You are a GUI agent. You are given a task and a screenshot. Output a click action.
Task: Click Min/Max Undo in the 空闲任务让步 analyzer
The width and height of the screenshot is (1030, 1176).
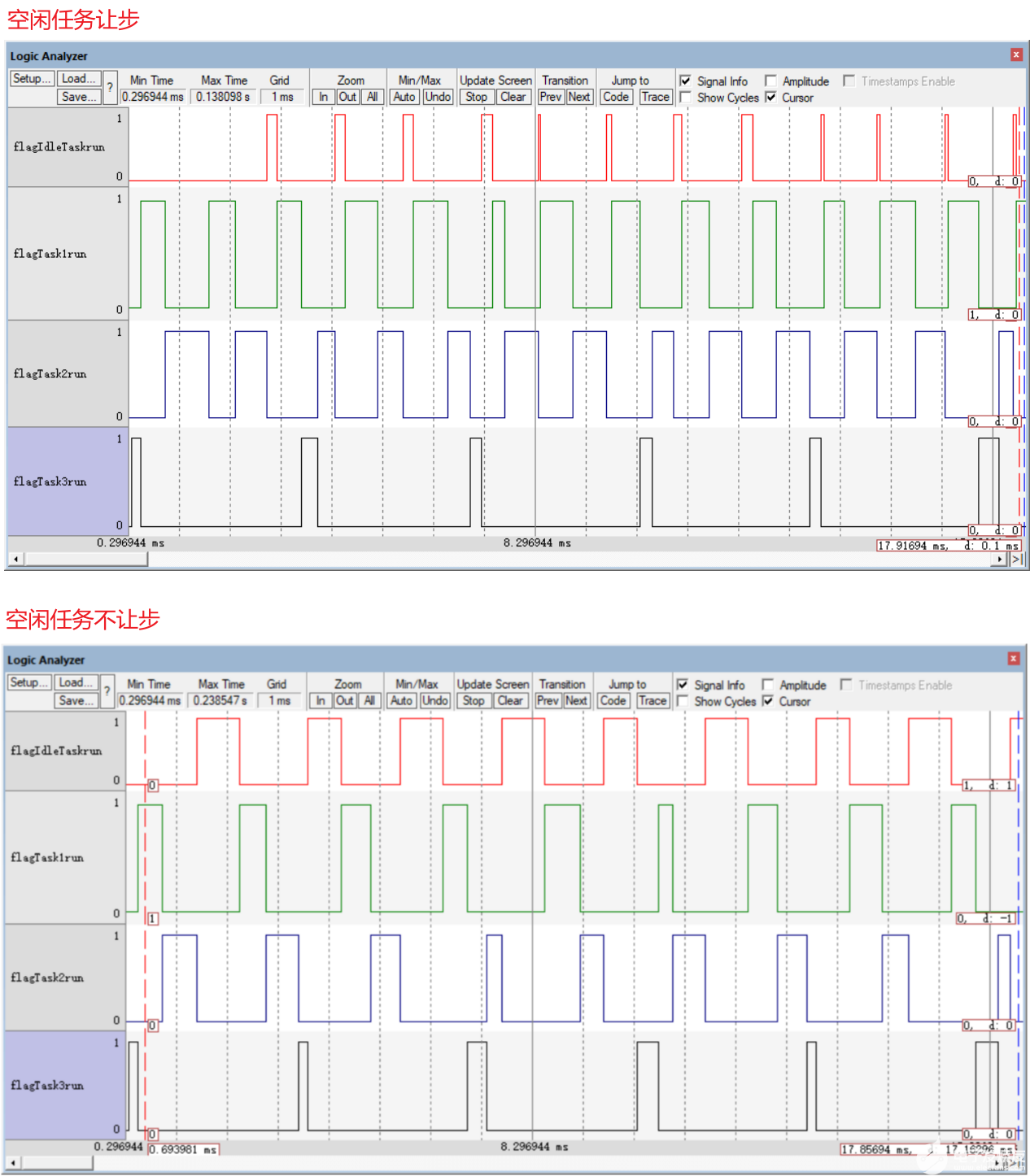point(438,97)
